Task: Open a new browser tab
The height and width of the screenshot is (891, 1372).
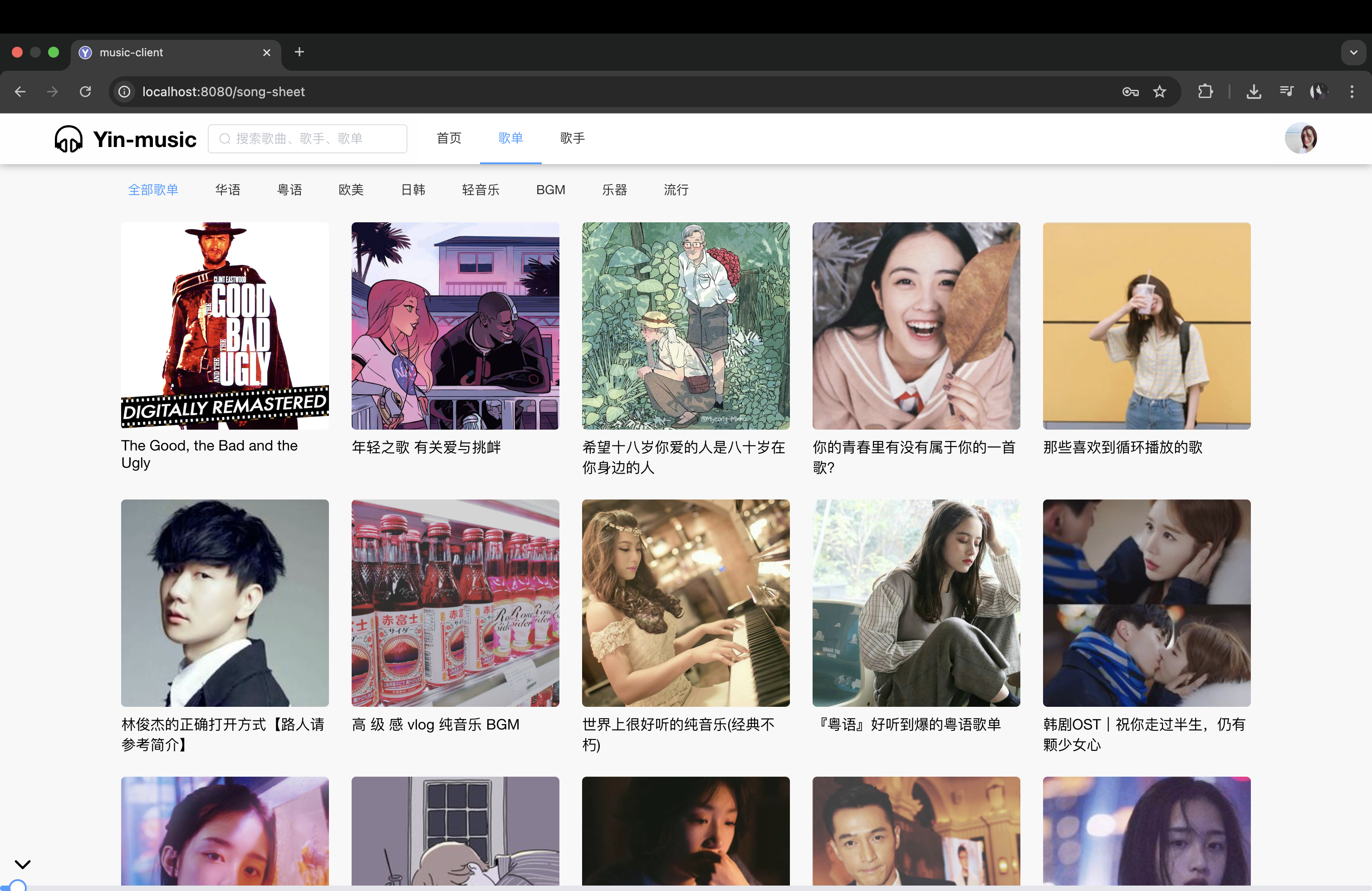Action: [x=299, y=52]
